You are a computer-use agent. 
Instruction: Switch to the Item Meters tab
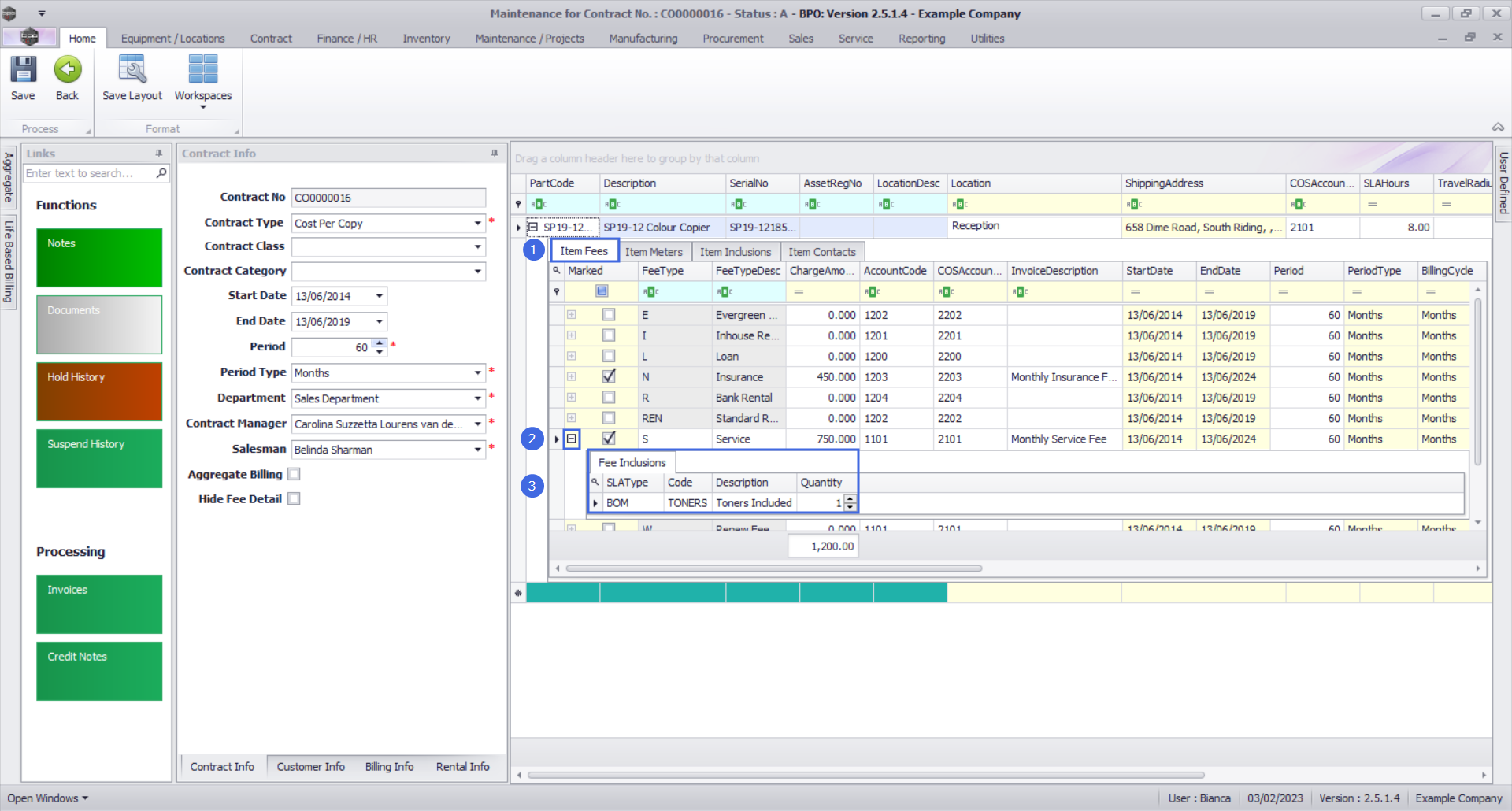654,252
